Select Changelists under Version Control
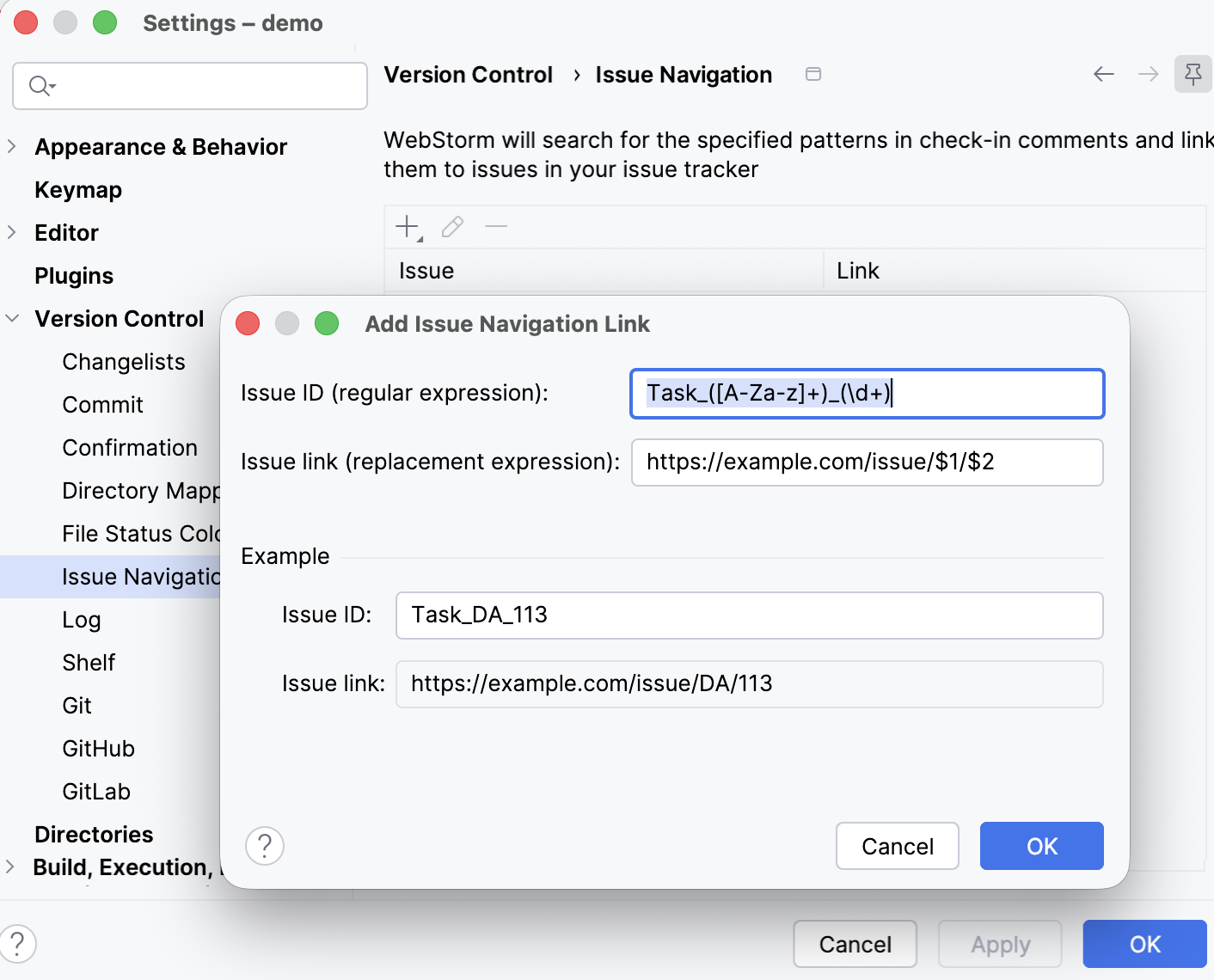Image resolution: width=1214 pixels, height=980 pixels. point(124,362)
